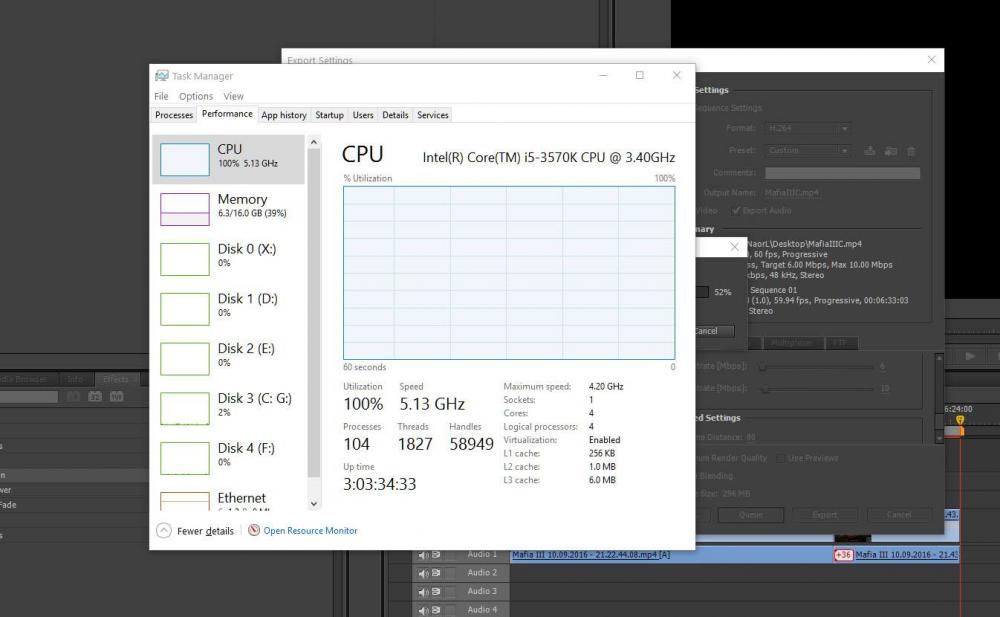
Task: Click the Audio 3 sync lock icon
Action: coord(436,591)
